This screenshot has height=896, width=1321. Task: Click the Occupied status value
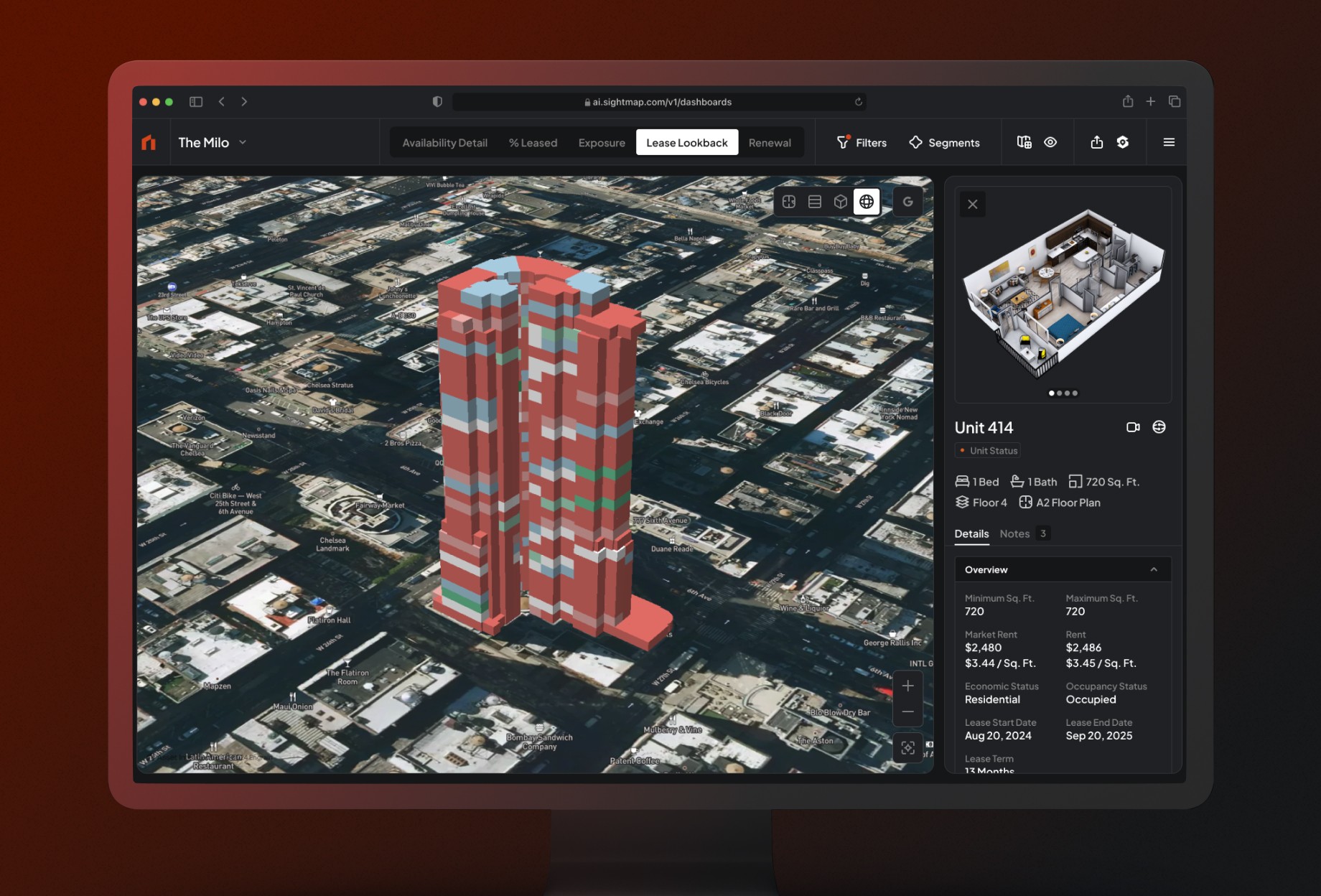click(x=1091, y=699)
